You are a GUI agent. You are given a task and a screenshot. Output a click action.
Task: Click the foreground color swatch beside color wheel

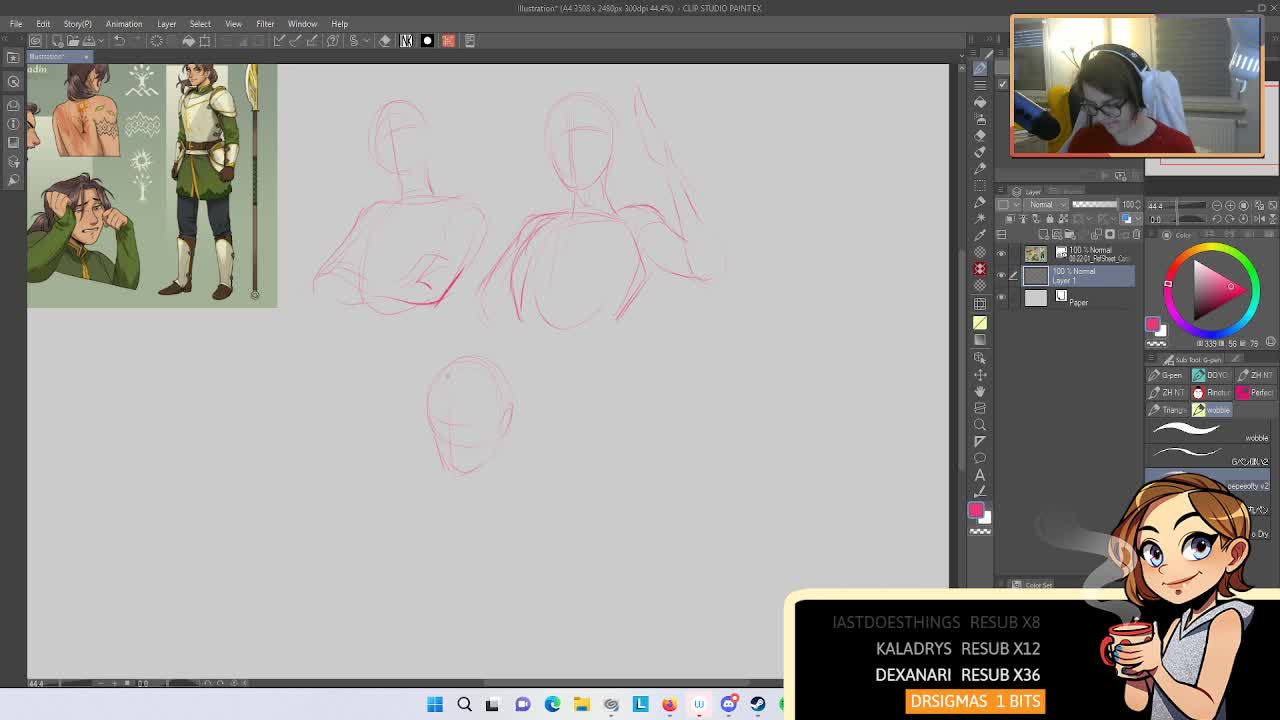(x=1152, y=324)
